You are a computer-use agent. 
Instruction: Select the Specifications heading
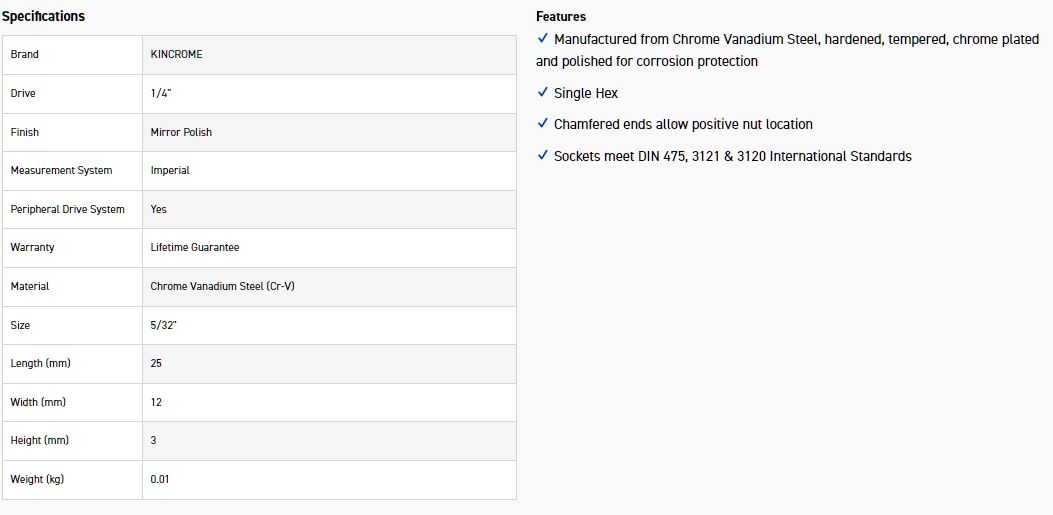(43, 16)
